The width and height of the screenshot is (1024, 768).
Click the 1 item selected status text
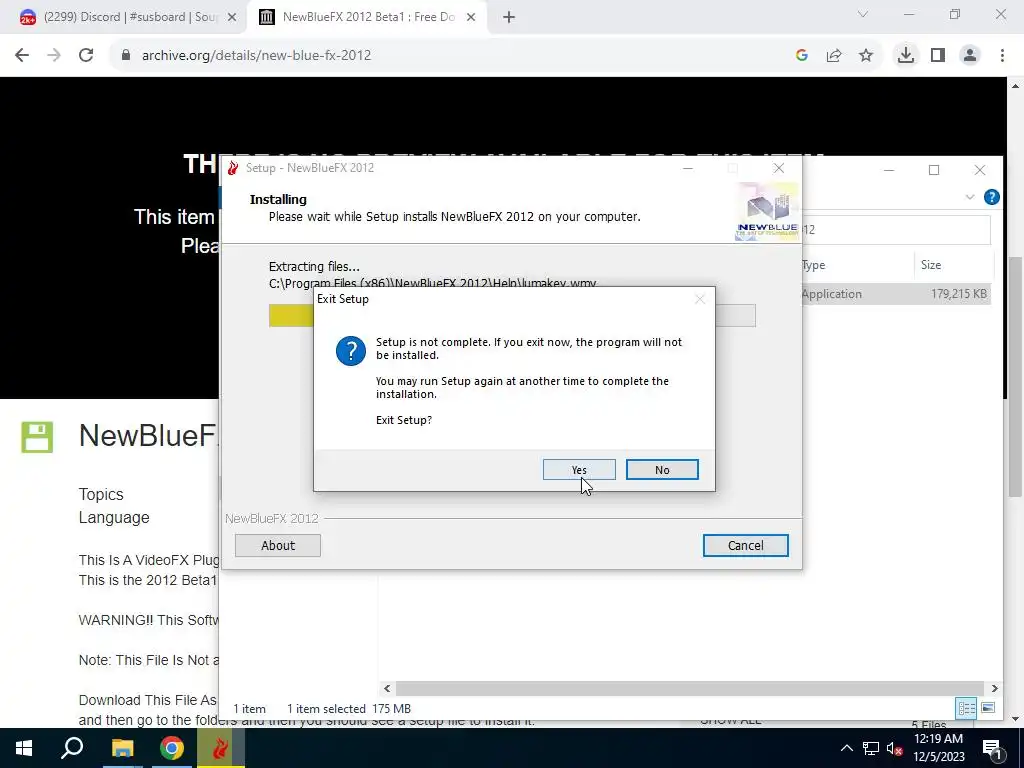tap(326, 709)
